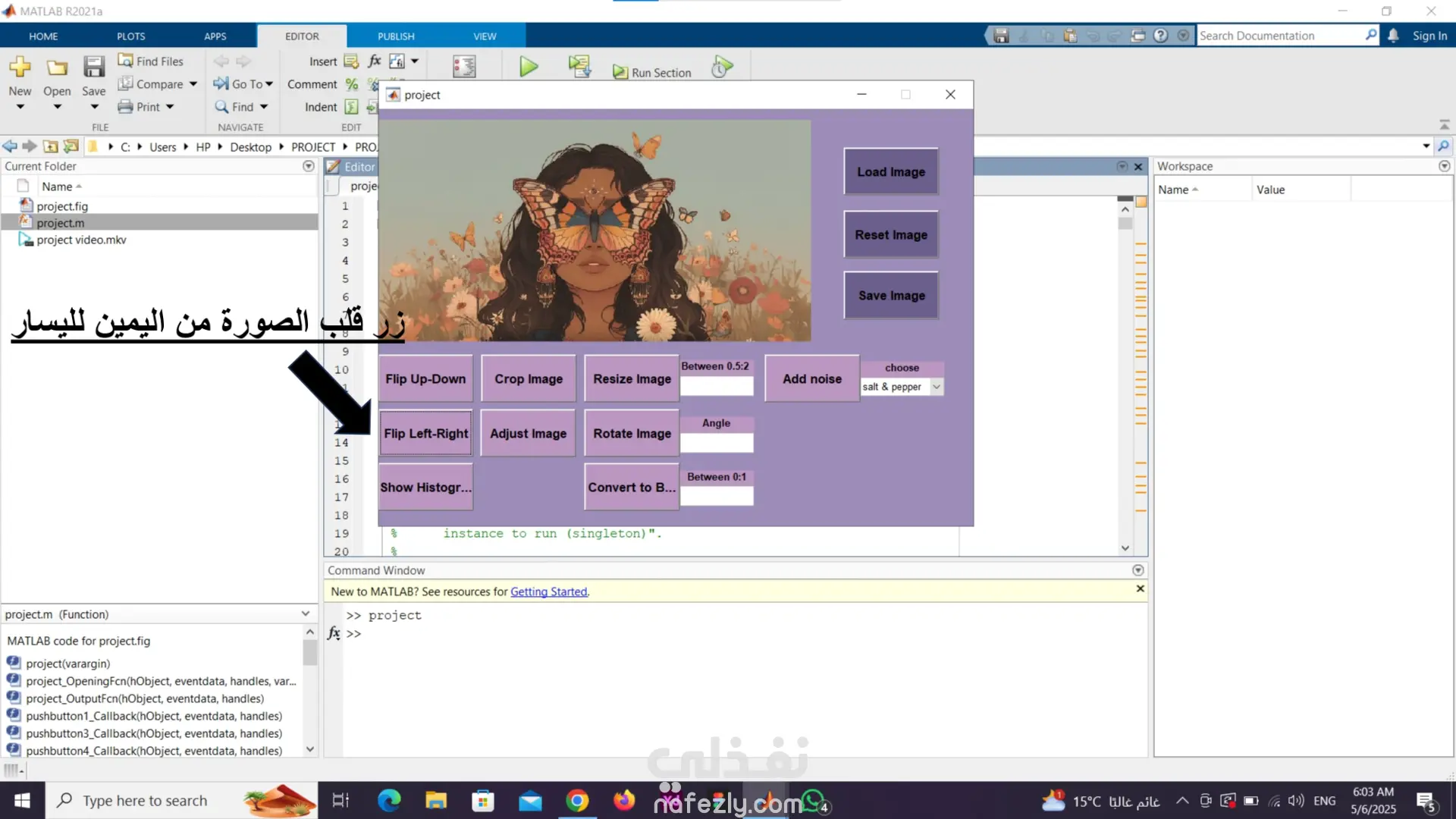Click the Flip Left-Right button
The width and height of the screenshot is (1456, 819).
point(425,433)
